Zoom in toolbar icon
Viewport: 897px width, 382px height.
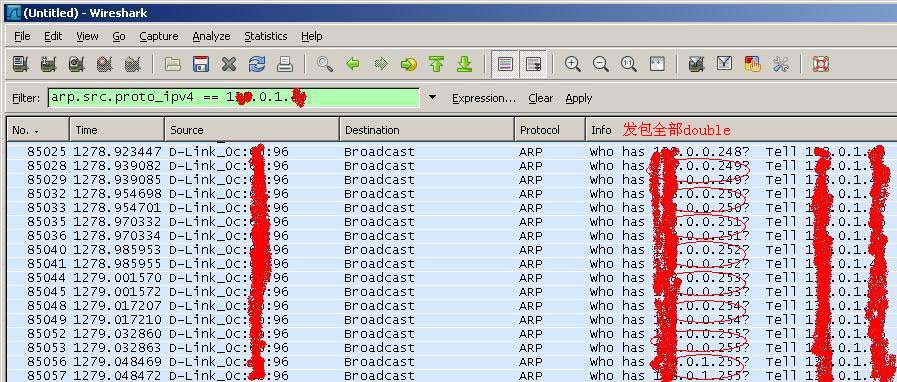point(573,64)
